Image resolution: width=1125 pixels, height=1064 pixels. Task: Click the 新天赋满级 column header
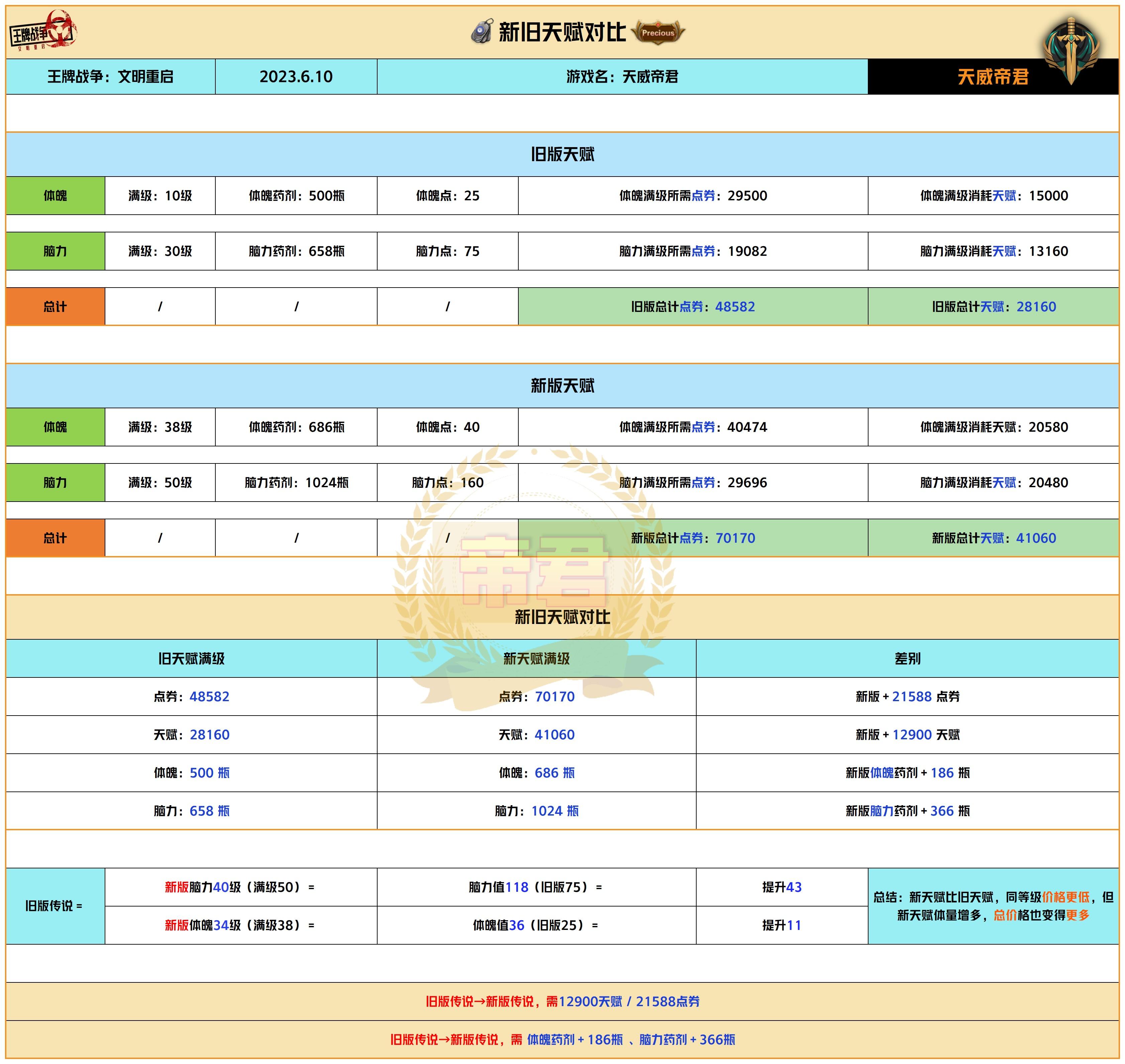tap(536, 658)
